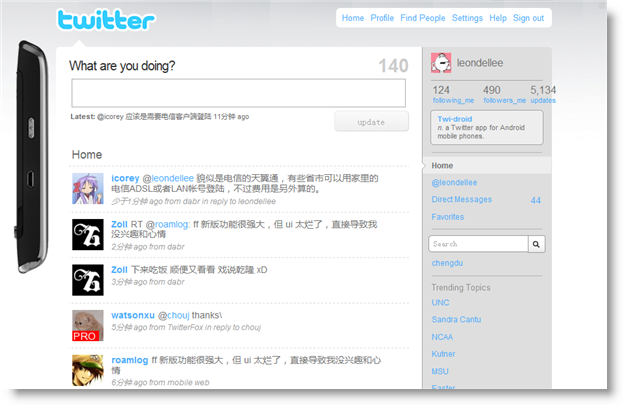Open Zoll's avatar beside the xD tweet
623x405 pixels.
coord(88,280)
